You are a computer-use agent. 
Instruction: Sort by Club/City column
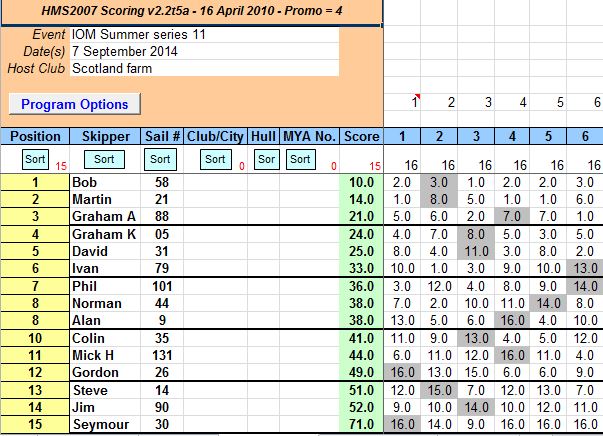click(x=214, y=159)
